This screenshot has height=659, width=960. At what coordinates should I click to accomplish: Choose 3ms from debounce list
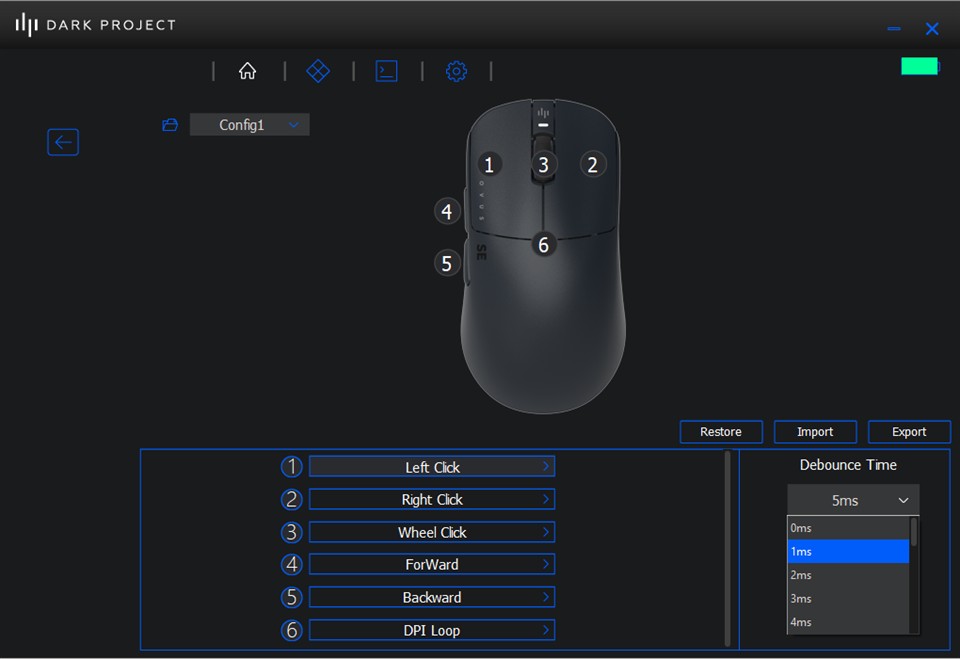click(847, 598)
